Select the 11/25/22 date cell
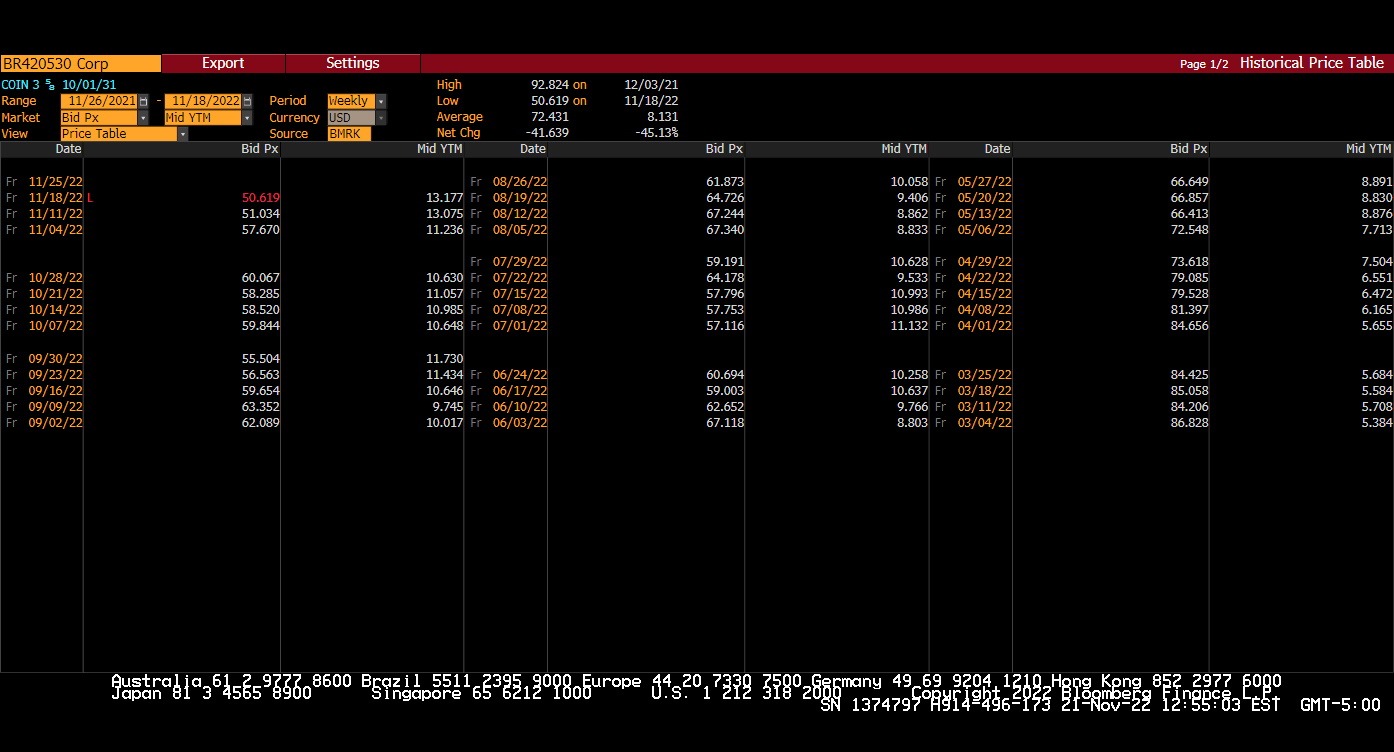The width and height of the screenshot is (1394, 752). click(56, 182)
